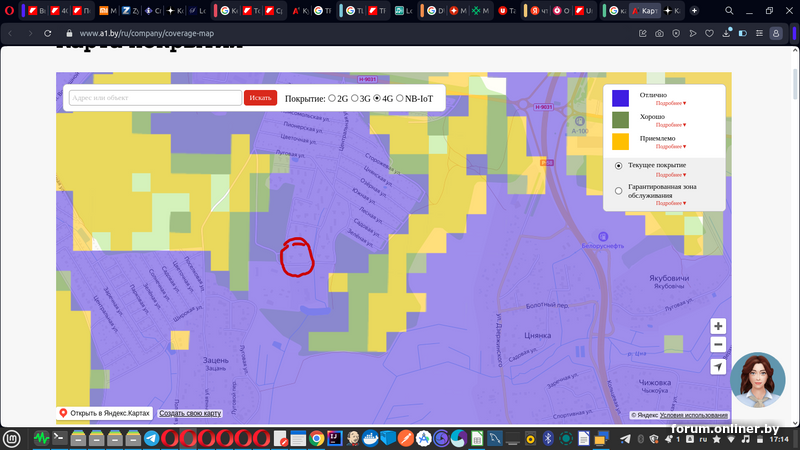
Task: Select Гарантированная зона обслуживания radio option
Action: pos(618,191)
